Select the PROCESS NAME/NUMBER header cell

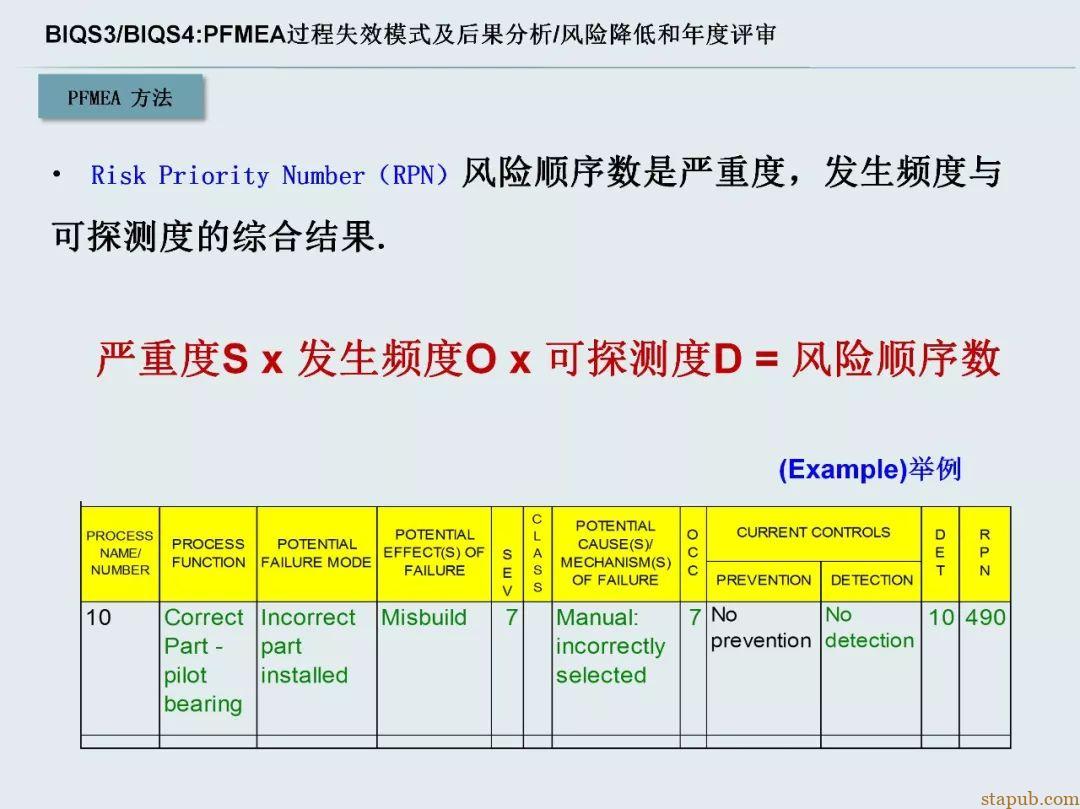pos(120,554)
